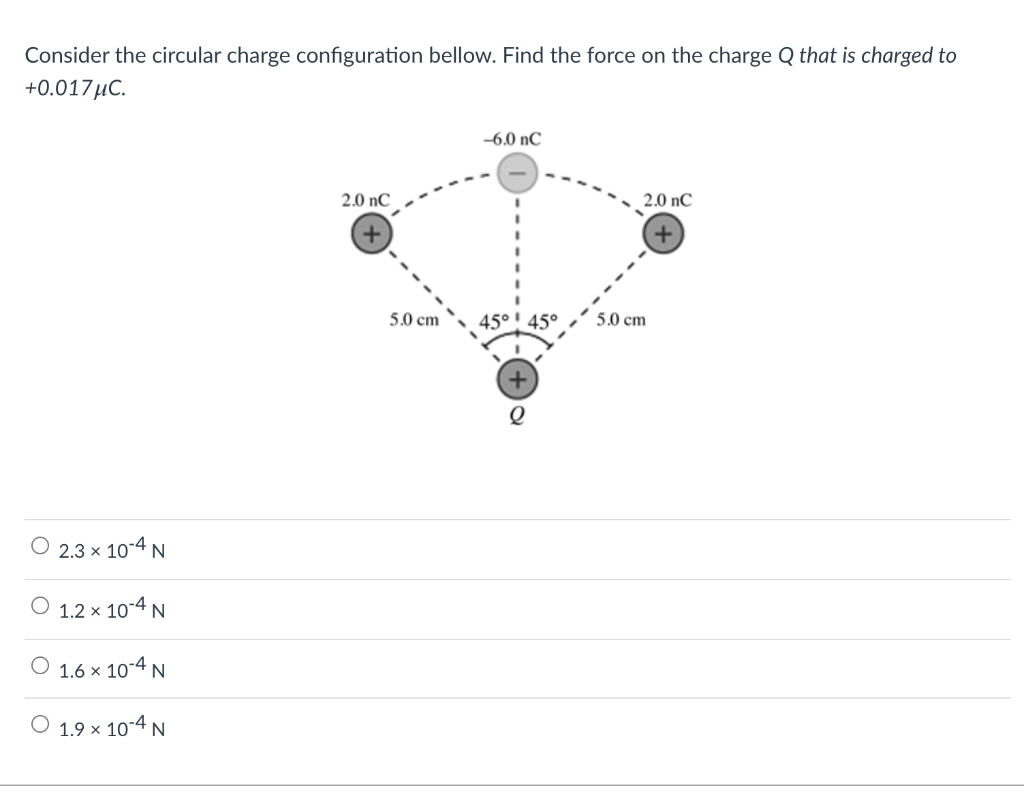
Task: Click the right 45° angle label
Action: pos(541,320)
